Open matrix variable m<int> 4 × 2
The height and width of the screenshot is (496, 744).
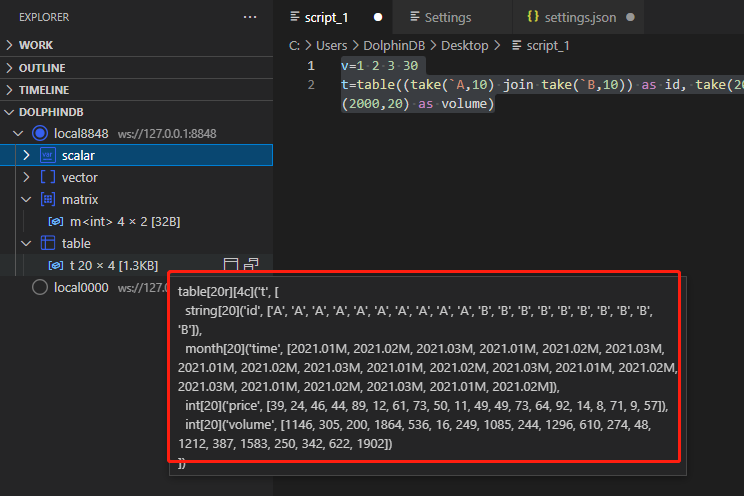tap(125, 222)
